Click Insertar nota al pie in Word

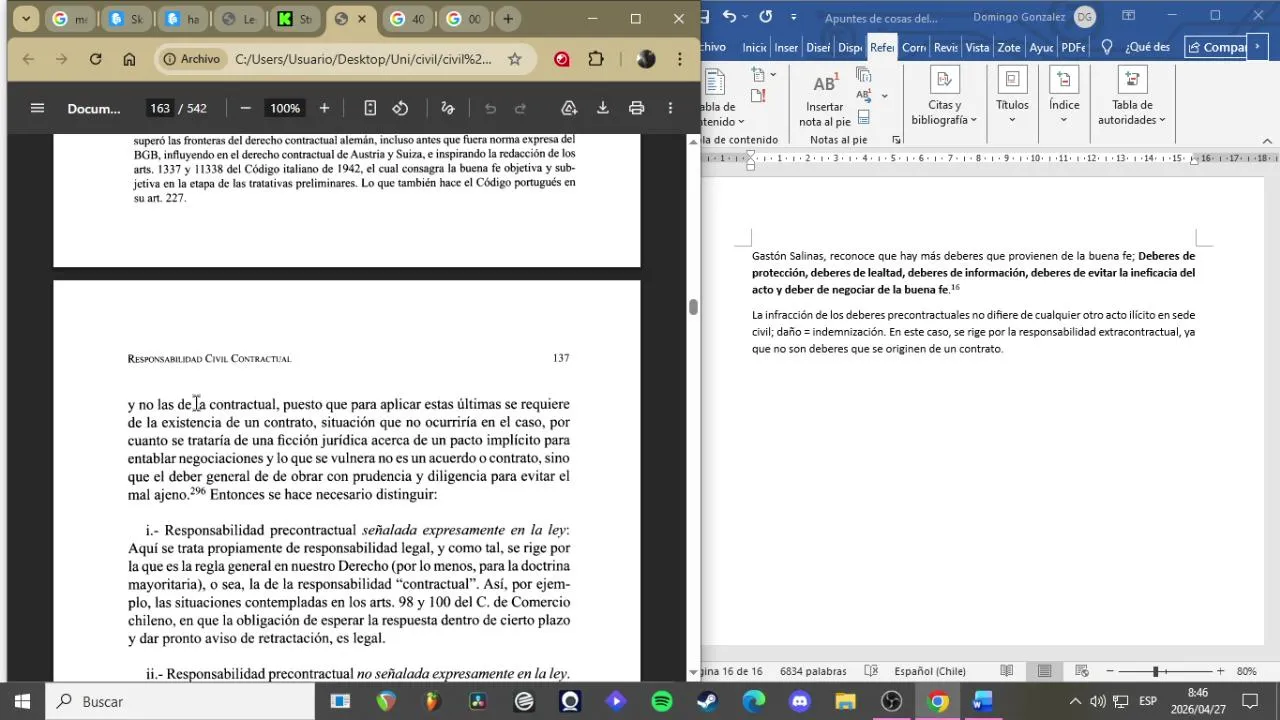[x=825, y=100]
